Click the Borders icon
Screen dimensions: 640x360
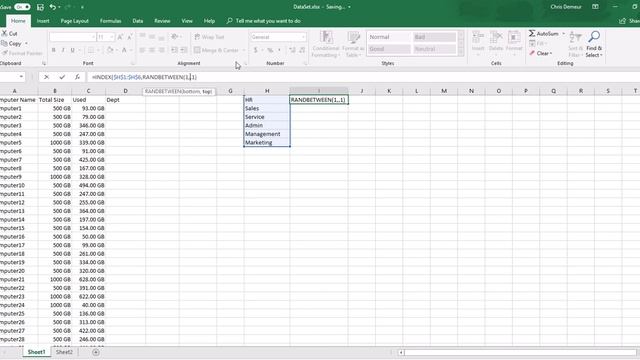[91, 50]
